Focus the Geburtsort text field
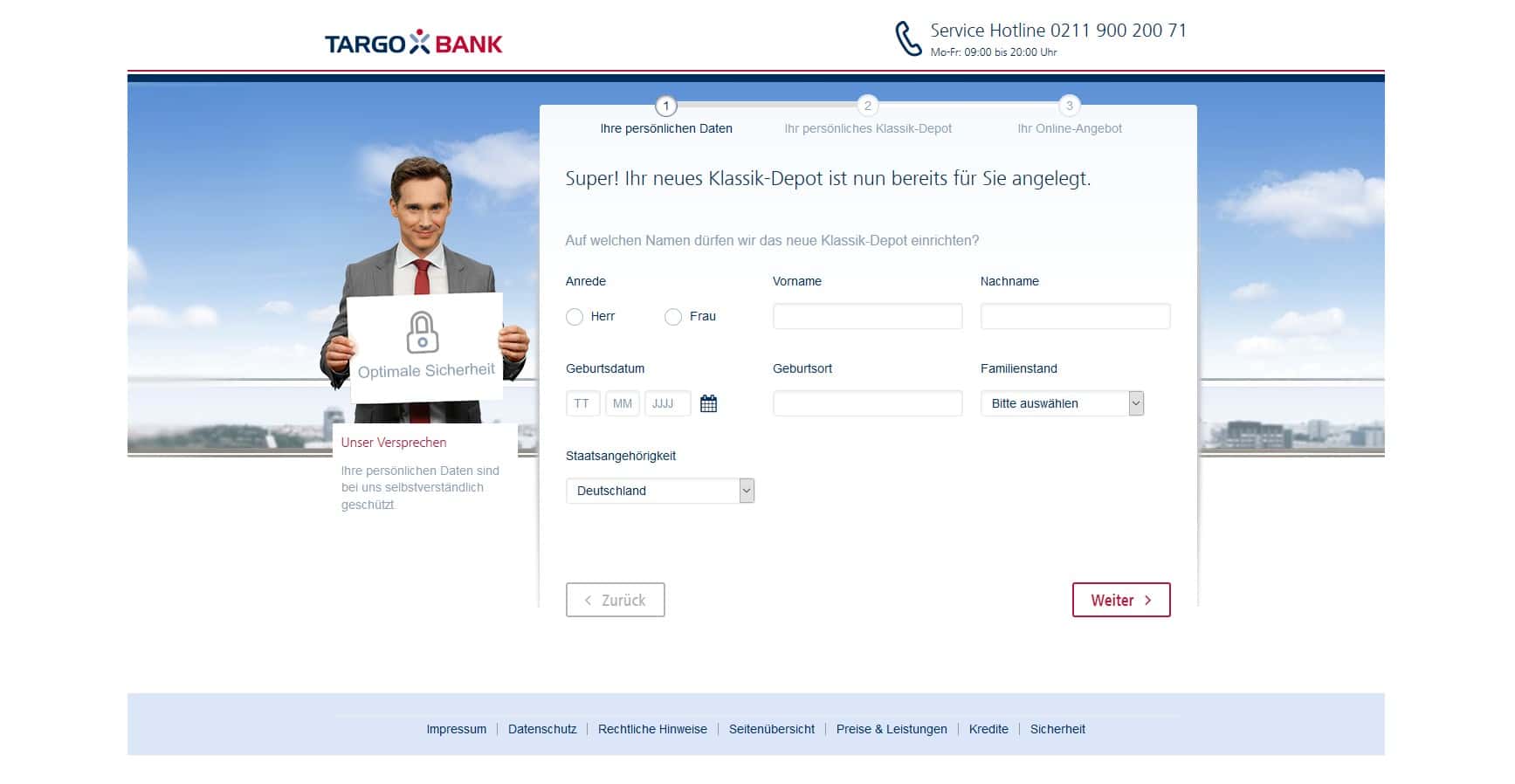1515x784 pixels. 868,403
